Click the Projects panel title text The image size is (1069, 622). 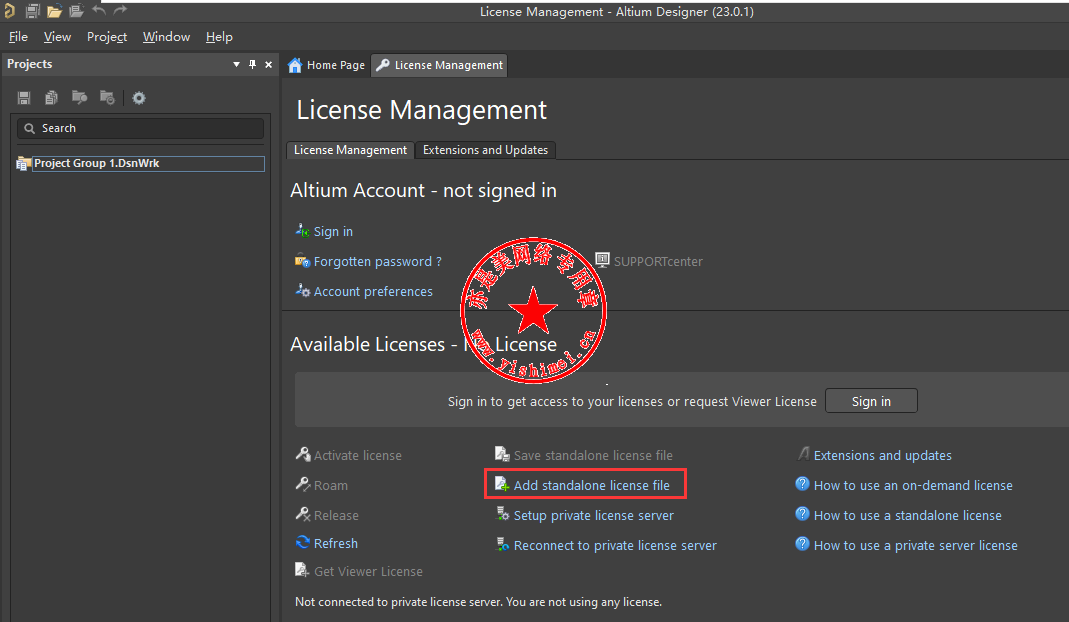click(x=29, y=64)
